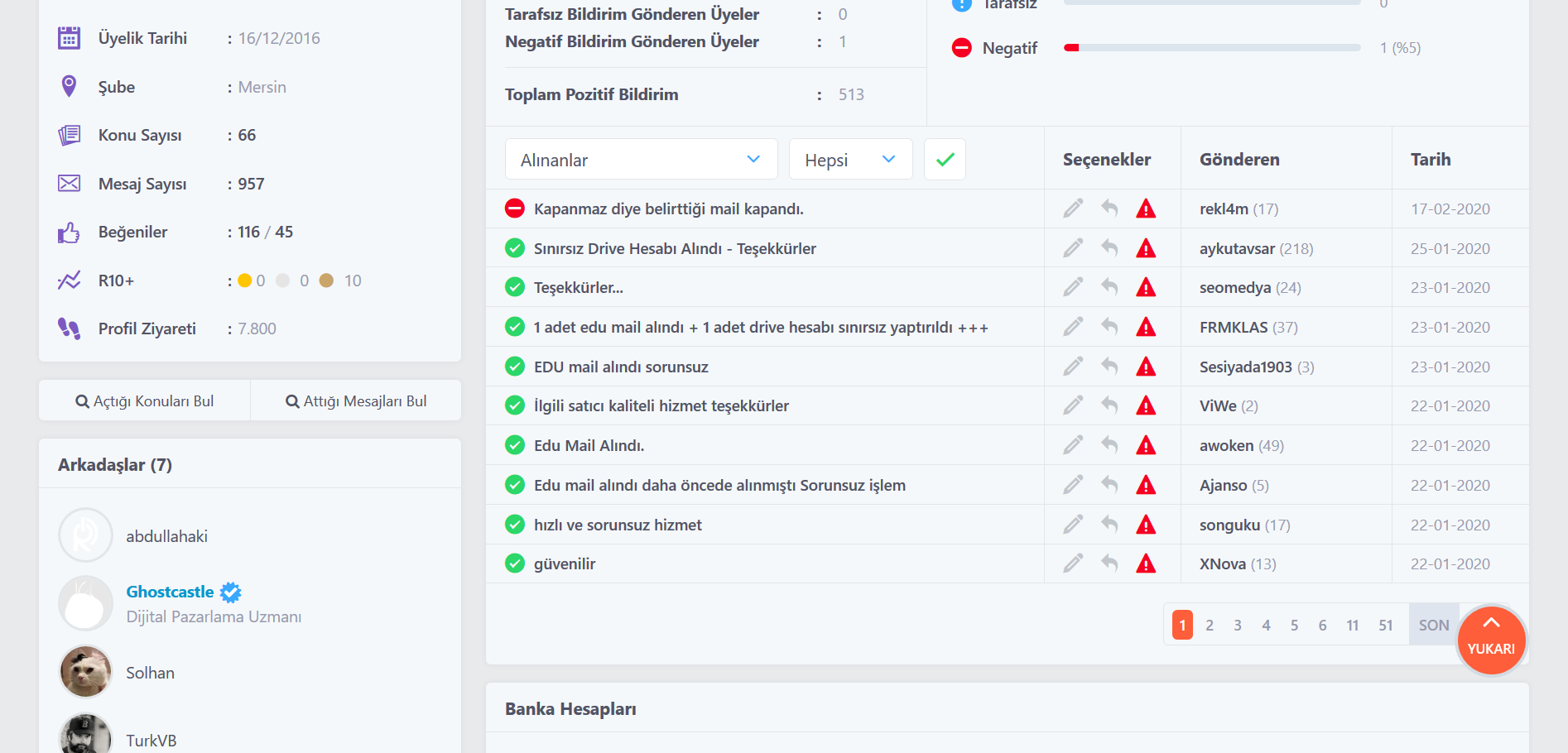Confirm filter with green checkmark button
The height and width of the screenshot is (753, 1568).
point(945,160)
